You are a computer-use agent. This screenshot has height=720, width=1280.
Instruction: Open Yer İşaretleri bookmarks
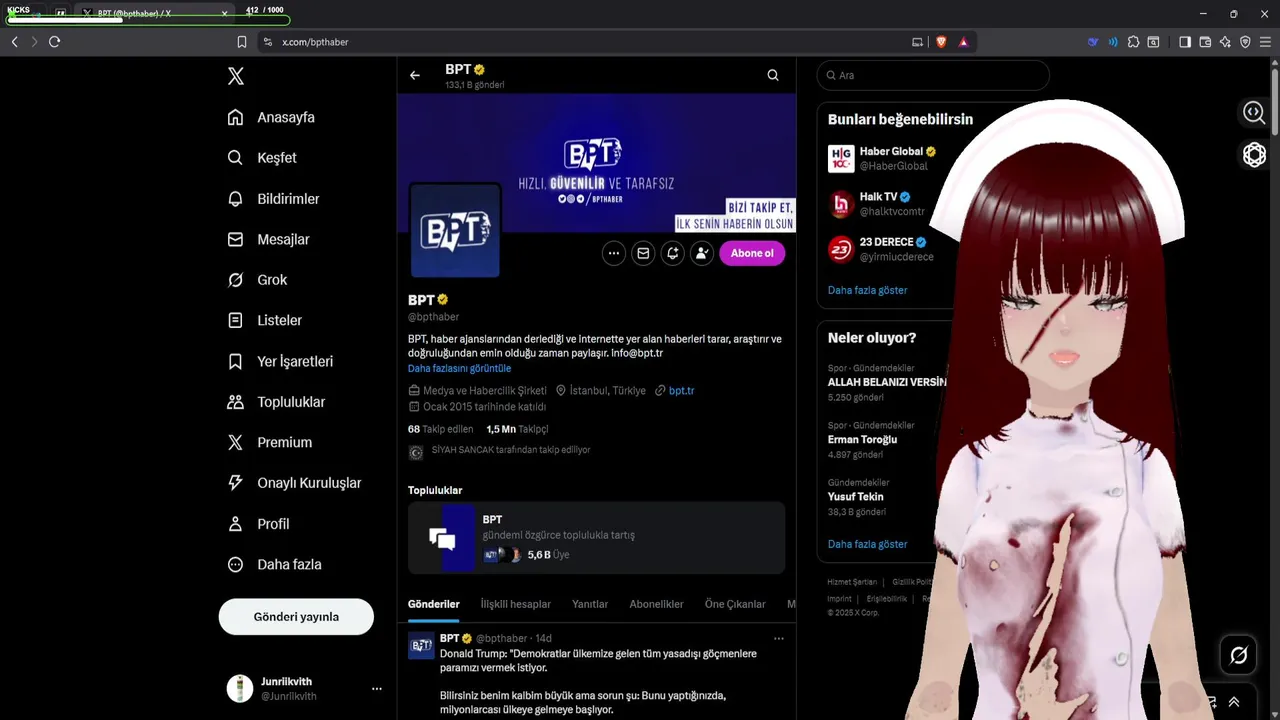click(280, 361)
